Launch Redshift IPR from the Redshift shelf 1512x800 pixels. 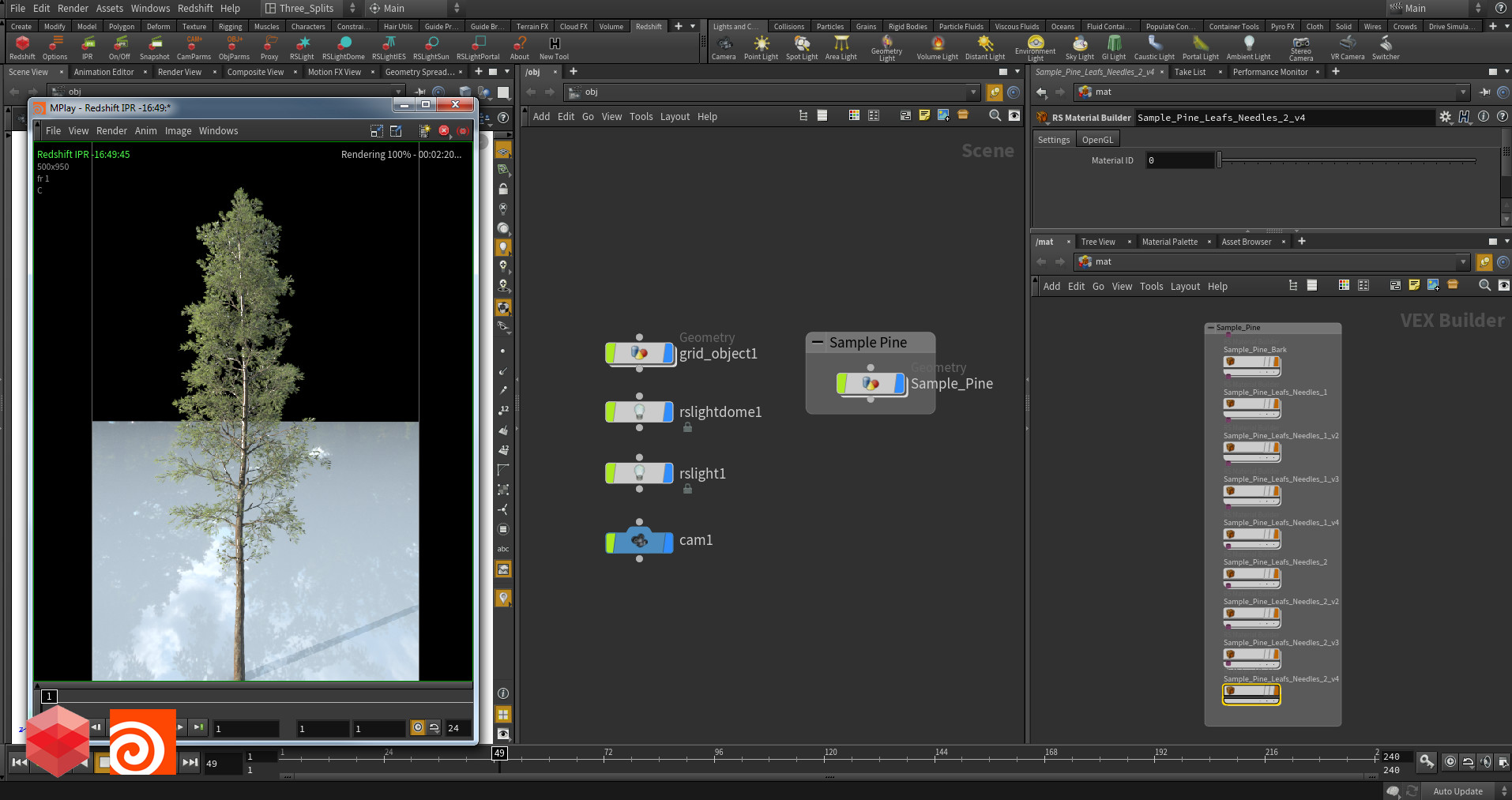[88, 47]
